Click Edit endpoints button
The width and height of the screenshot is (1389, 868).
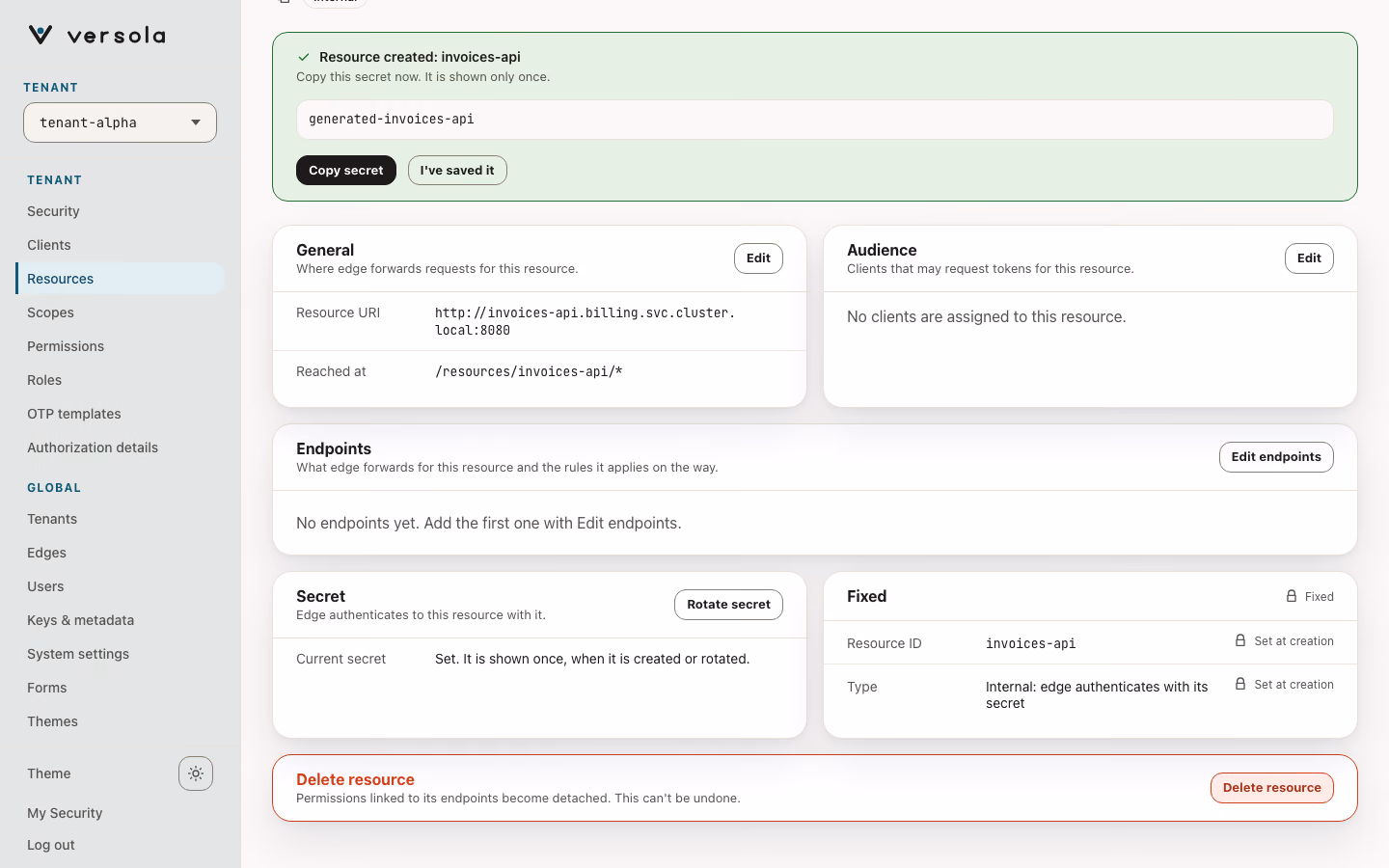tap(1276, 457)
